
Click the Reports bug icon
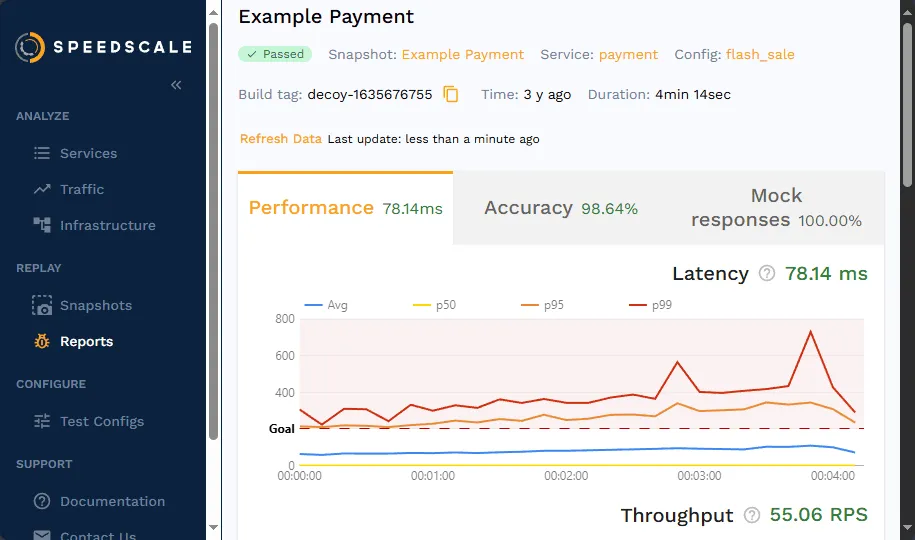(41, 342)
